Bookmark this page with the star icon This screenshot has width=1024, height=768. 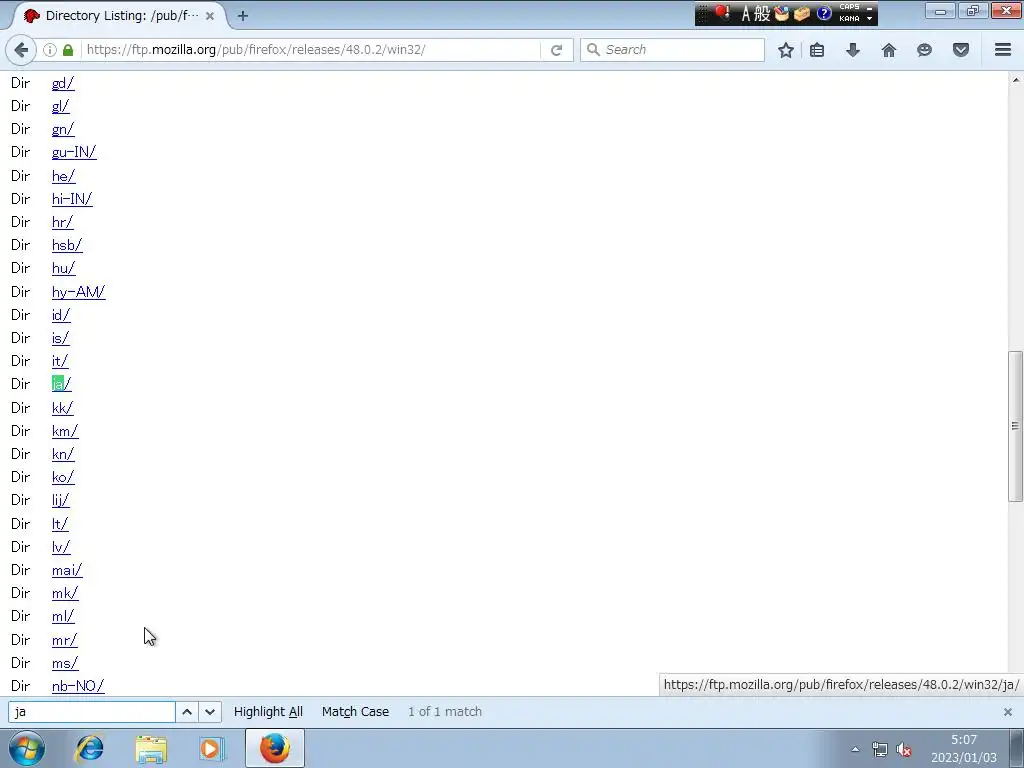point(786,50)
